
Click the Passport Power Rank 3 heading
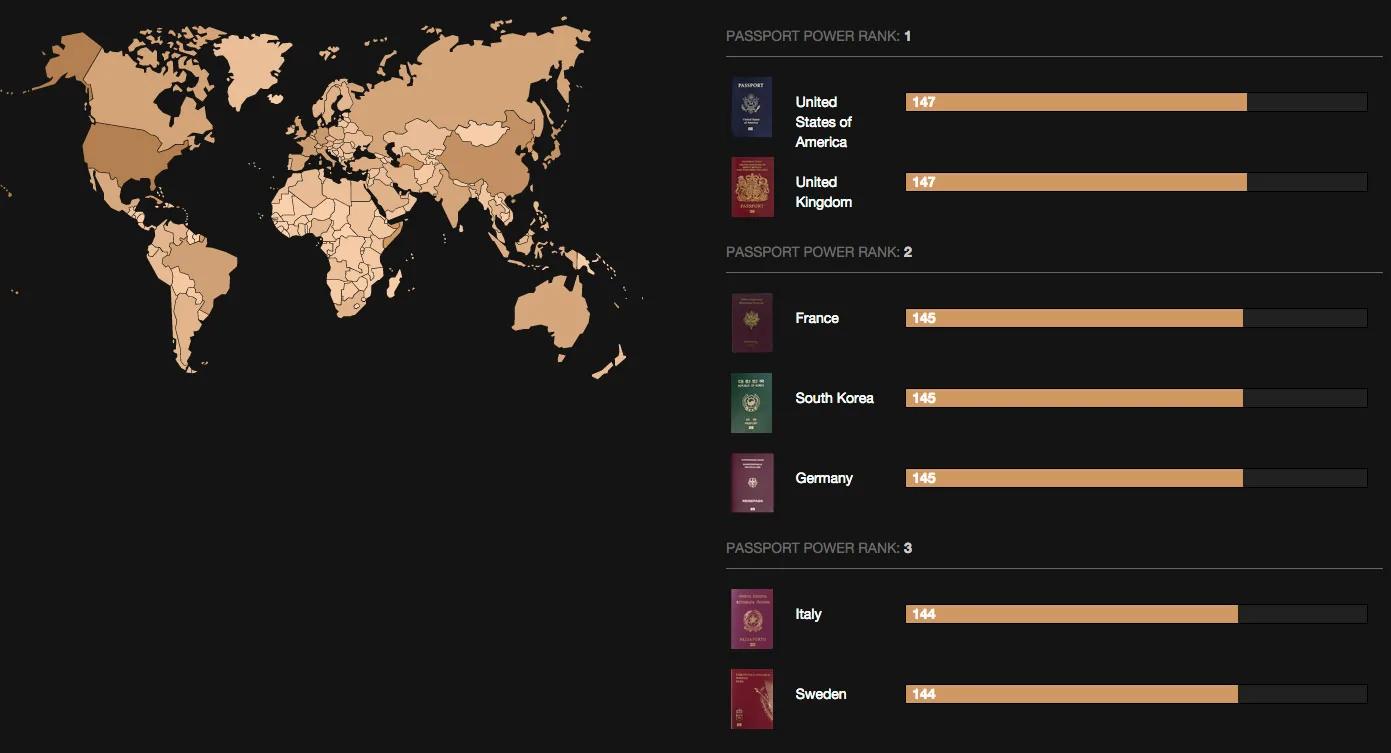click(x=818, y=548)
